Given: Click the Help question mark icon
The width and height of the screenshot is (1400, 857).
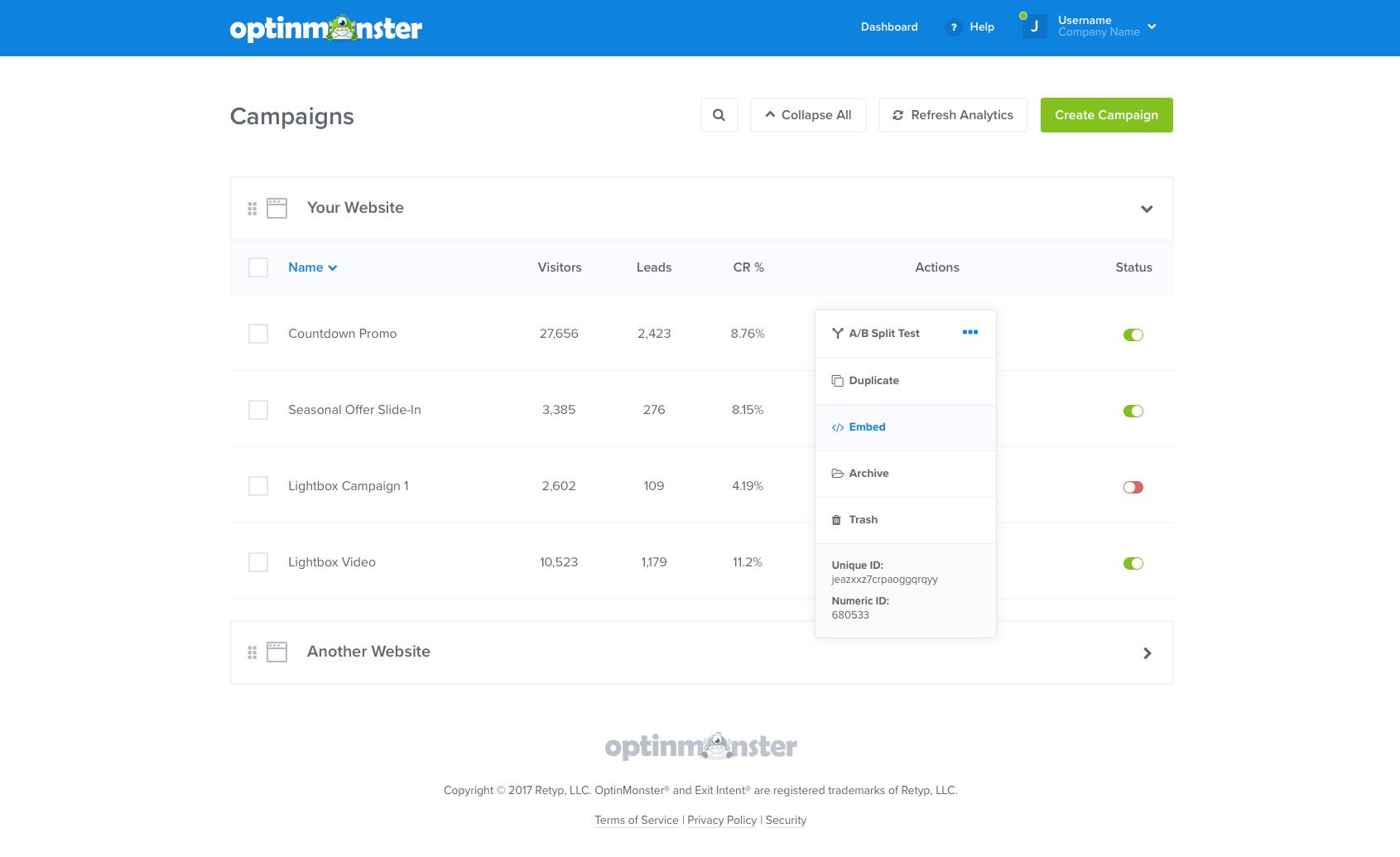Looking at the screenshot, I should 954,27.
